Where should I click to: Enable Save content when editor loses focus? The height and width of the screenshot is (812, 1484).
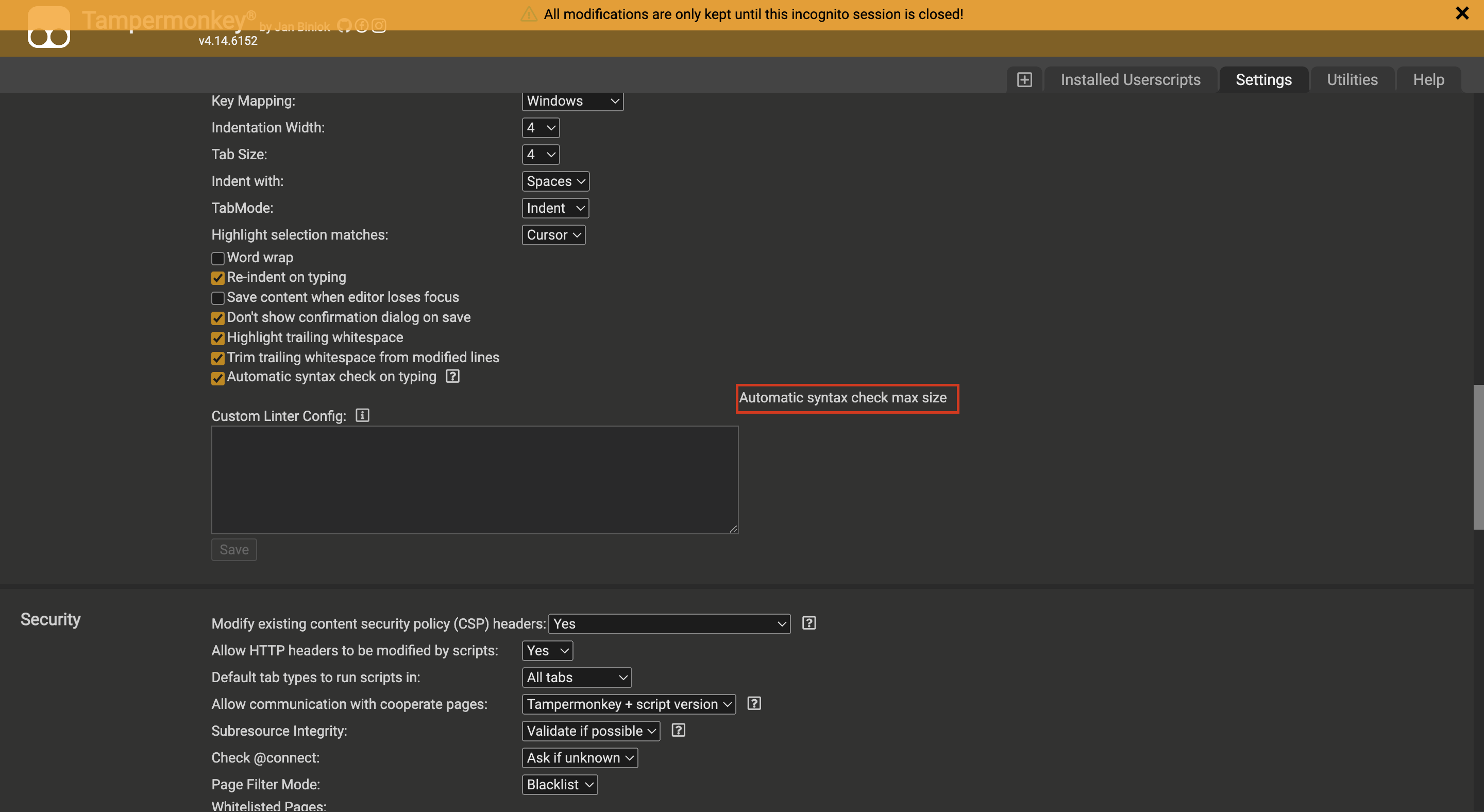218,298
